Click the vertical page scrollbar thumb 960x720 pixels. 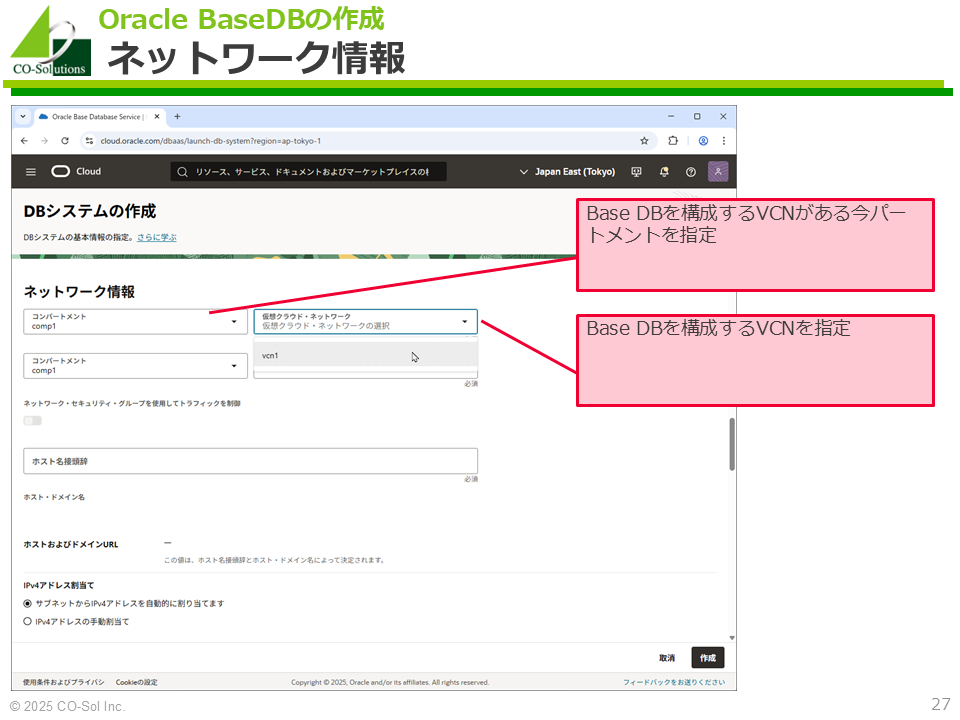pos(732,444)
